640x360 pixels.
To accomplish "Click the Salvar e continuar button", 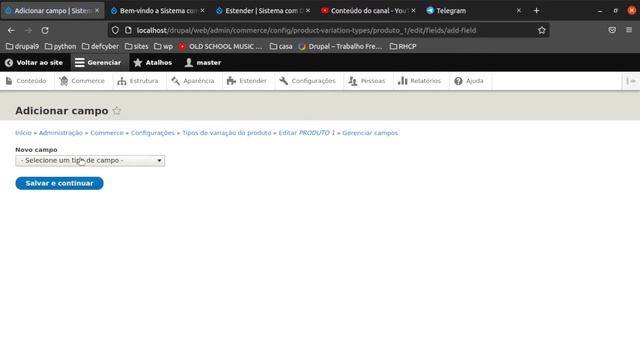I will tap(60, 183).
